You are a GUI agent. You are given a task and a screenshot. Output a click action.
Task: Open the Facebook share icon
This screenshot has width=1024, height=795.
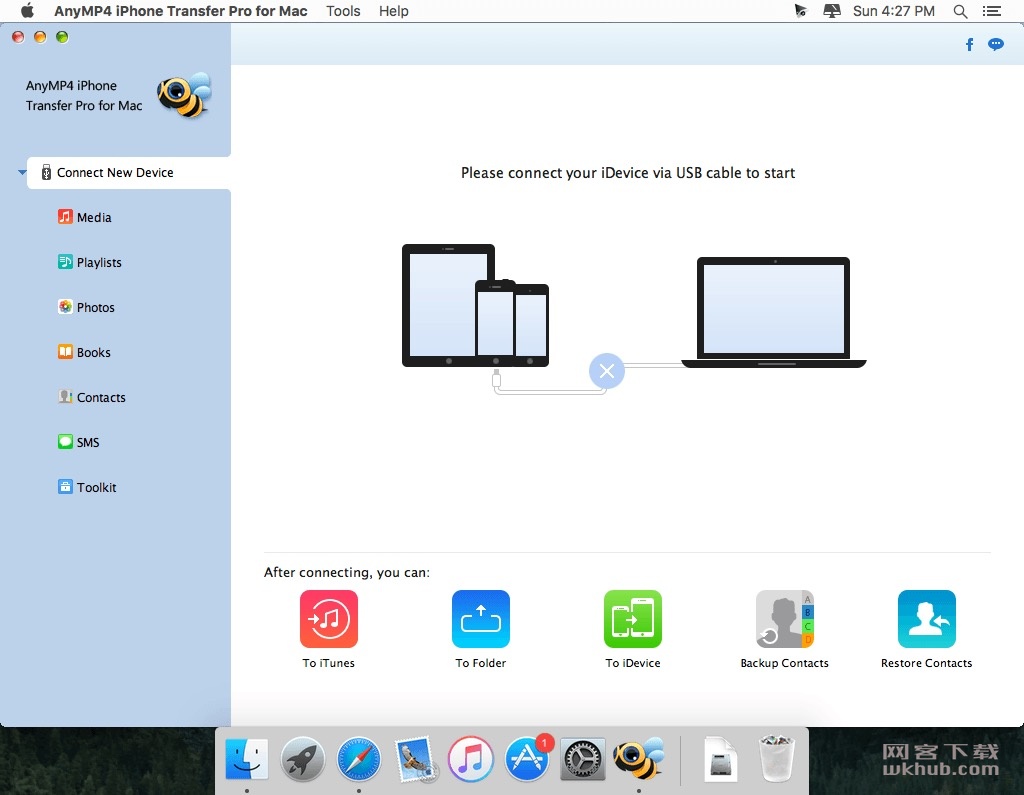(x=969, y=44)
